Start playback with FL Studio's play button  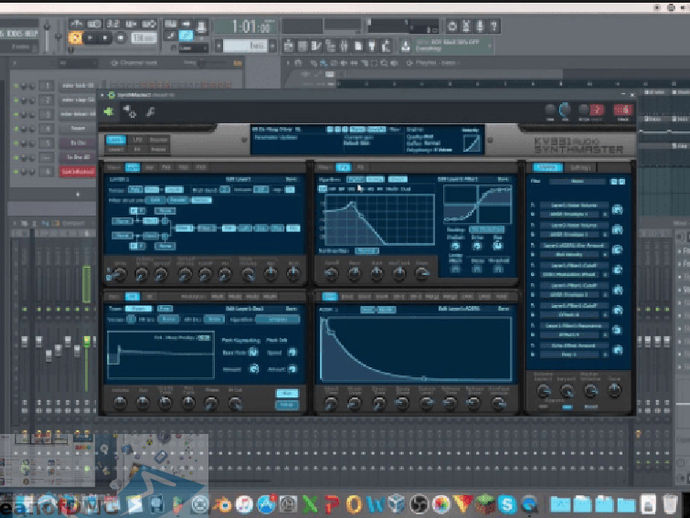pos(91,38)
